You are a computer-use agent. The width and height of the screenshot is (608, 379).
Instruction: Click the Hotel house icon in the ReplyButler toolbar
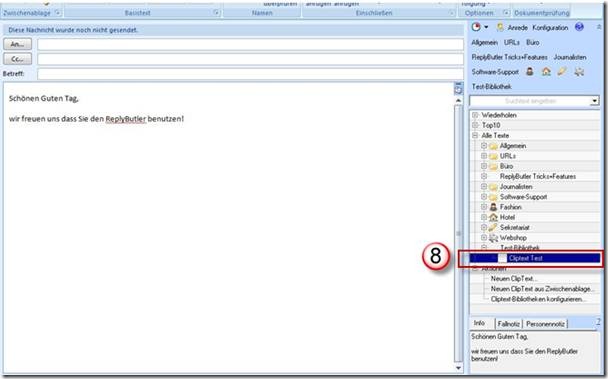click(x=546, y=71)
